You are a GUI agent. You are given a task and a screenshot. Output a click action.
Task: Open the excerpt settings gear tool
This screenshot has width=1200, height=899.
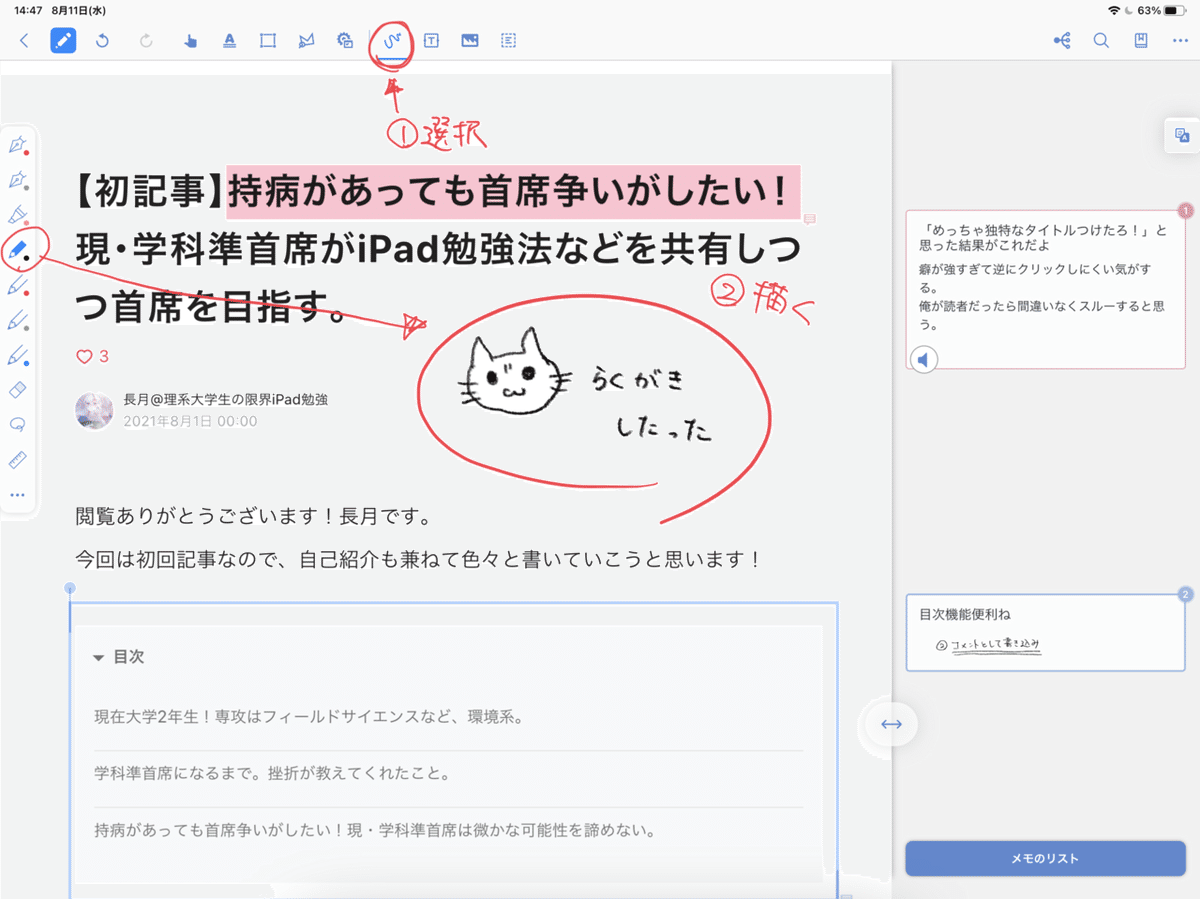pos(345,41)
